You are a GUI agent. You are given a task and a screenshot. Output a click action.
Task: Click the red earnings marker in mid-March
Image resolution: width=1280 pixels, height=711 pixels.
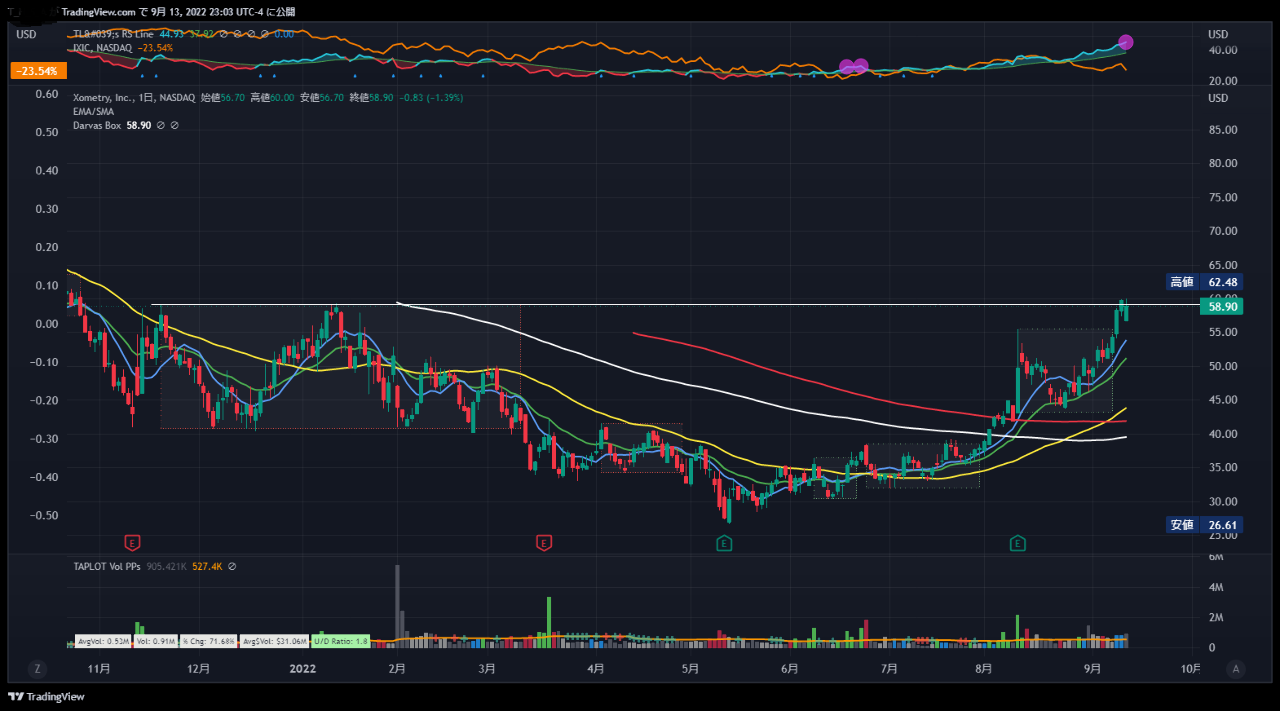pyautogui.click(x=544, y=543)
